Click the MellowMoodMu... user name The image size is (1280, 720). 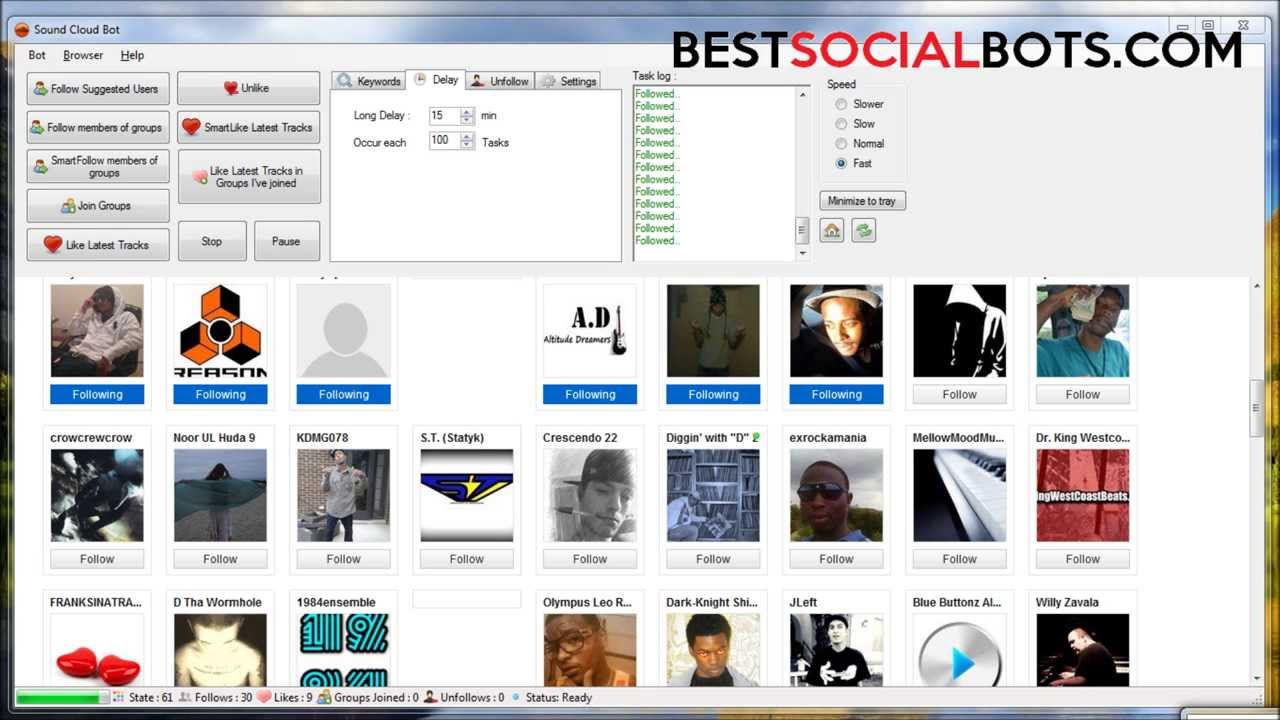(959, 438)
